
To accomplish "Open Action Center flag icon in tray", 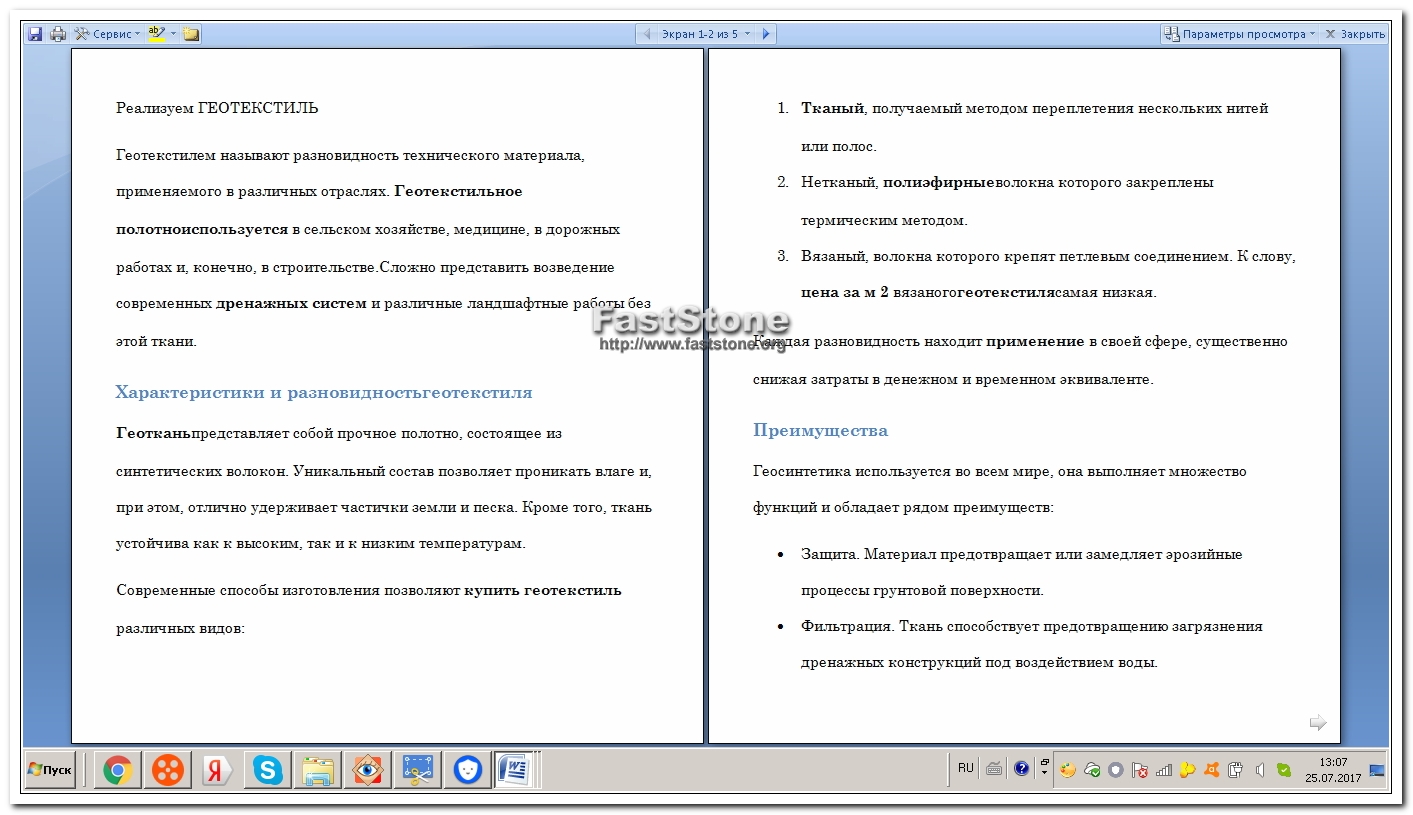I will click(x=1140, y=770).
